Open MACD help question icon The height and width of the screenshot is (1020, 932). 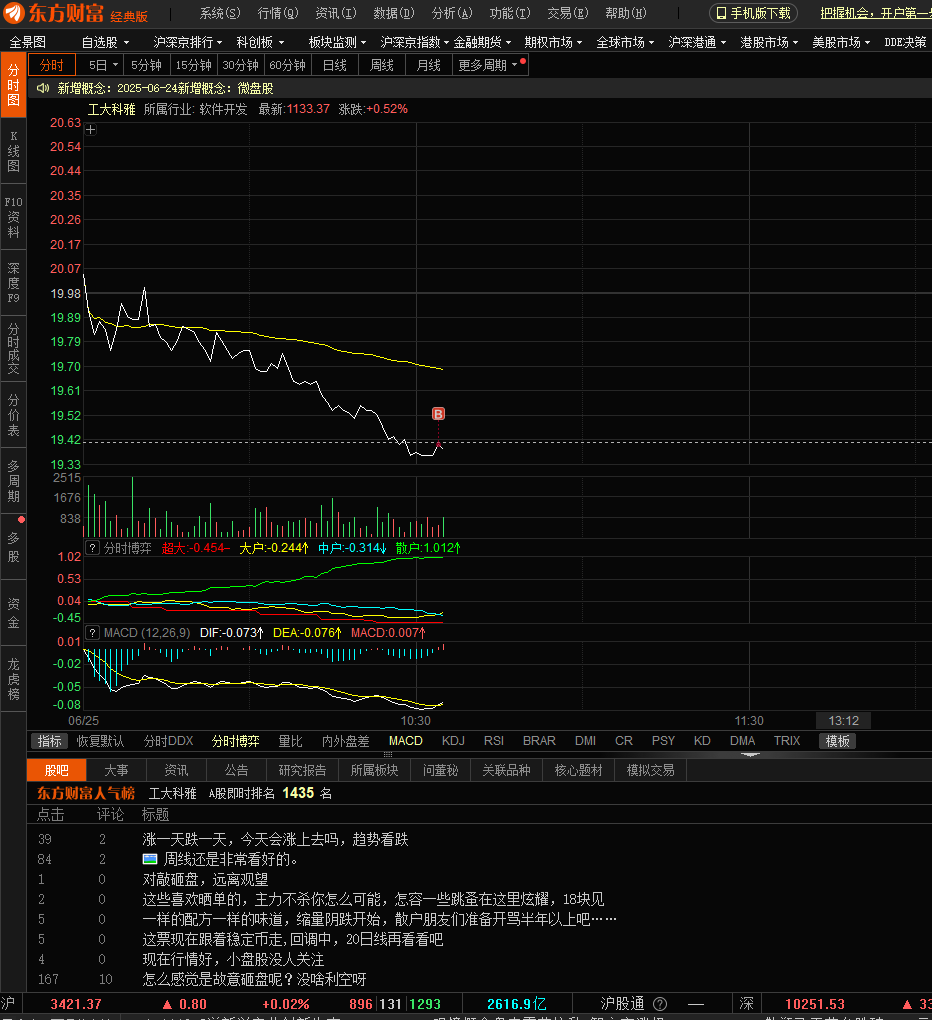coord(93,632)
